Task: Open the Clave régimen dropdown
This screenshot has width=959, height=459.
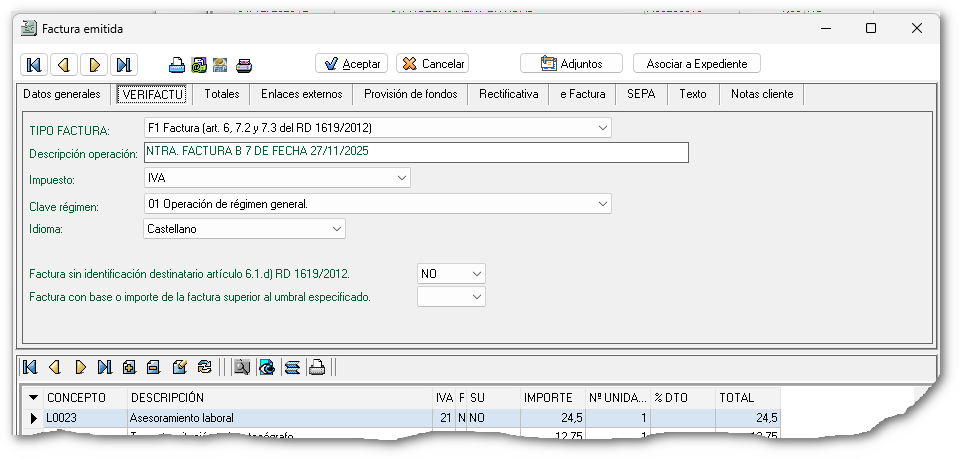Action: pyautogui.click(x=601, y=204)
